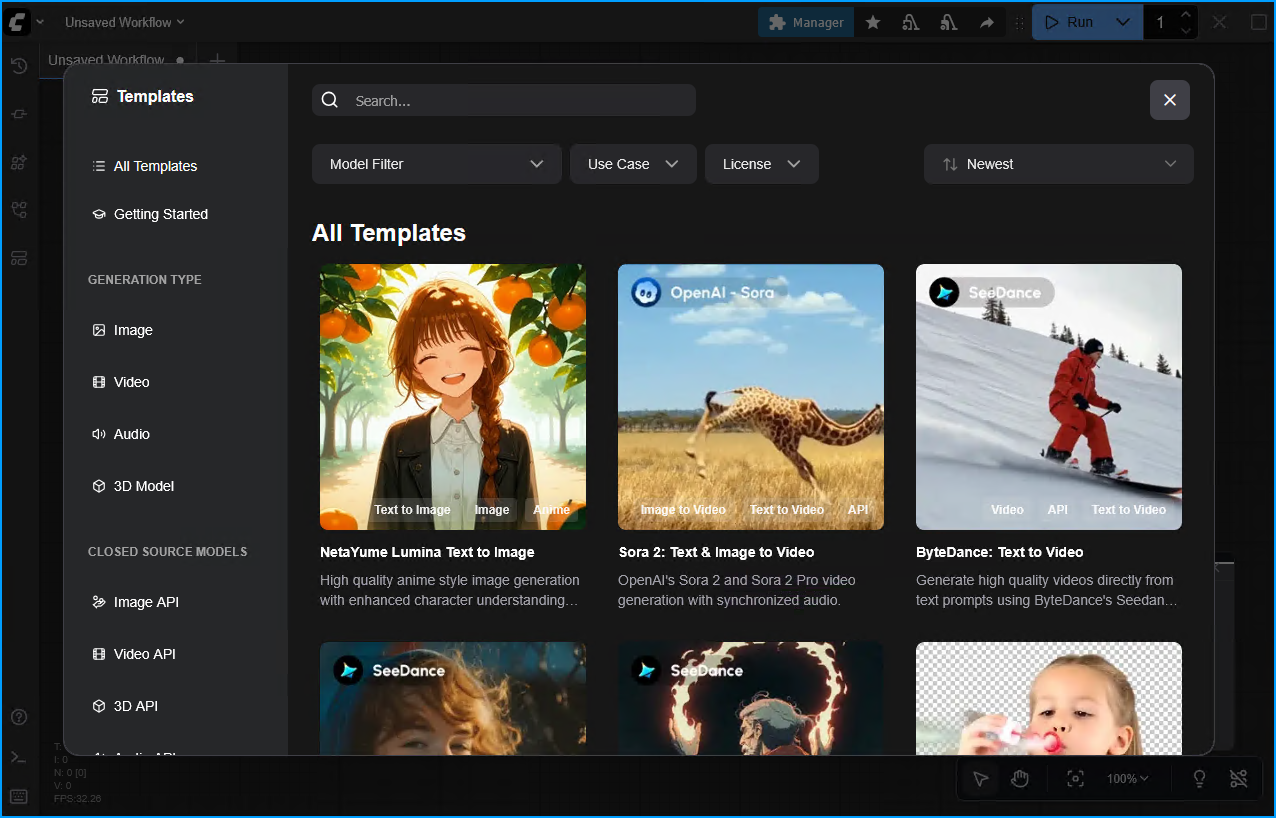Open the workflows panel in the left sidebar
Viewport: 1276px width, 818px height.
tap(19, 209)
